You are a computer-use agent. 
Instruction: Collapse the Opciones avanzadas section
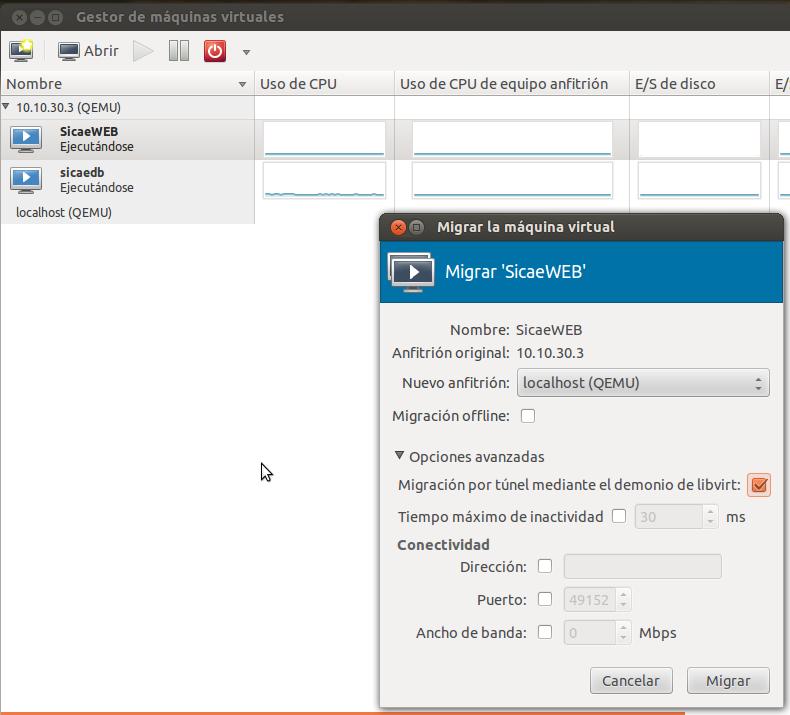(x=400, y=457)
